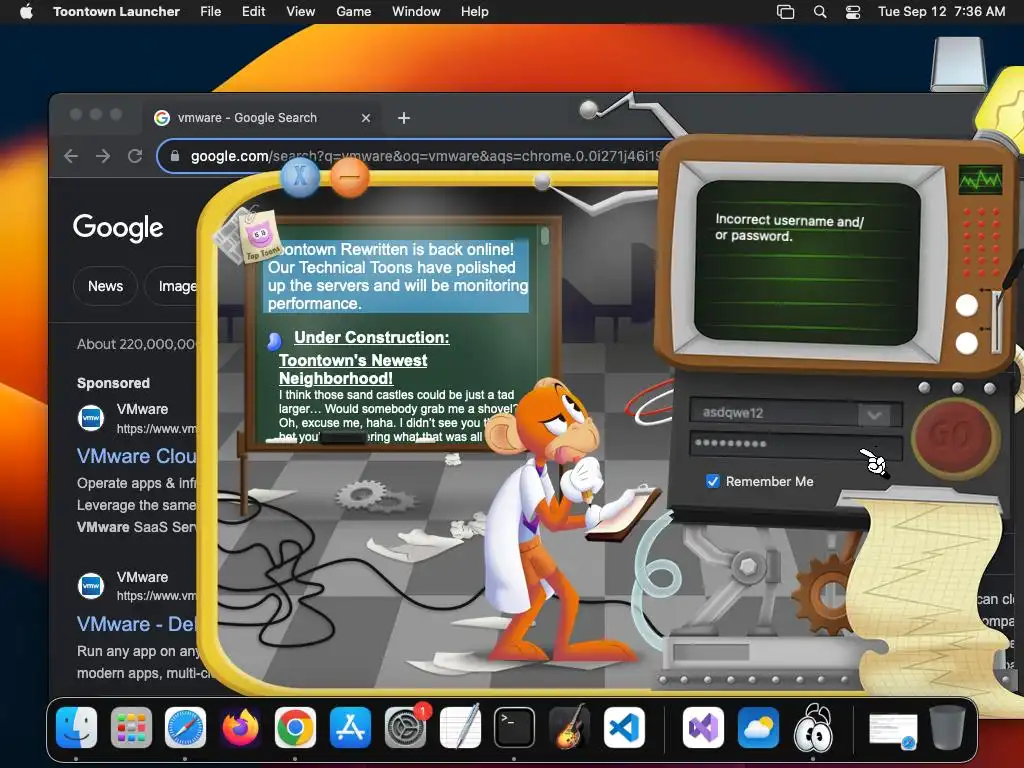The height and width of the screenshot is (768, 1024).
Task: Open the Edit menu
Action: (x=253, y=11)
